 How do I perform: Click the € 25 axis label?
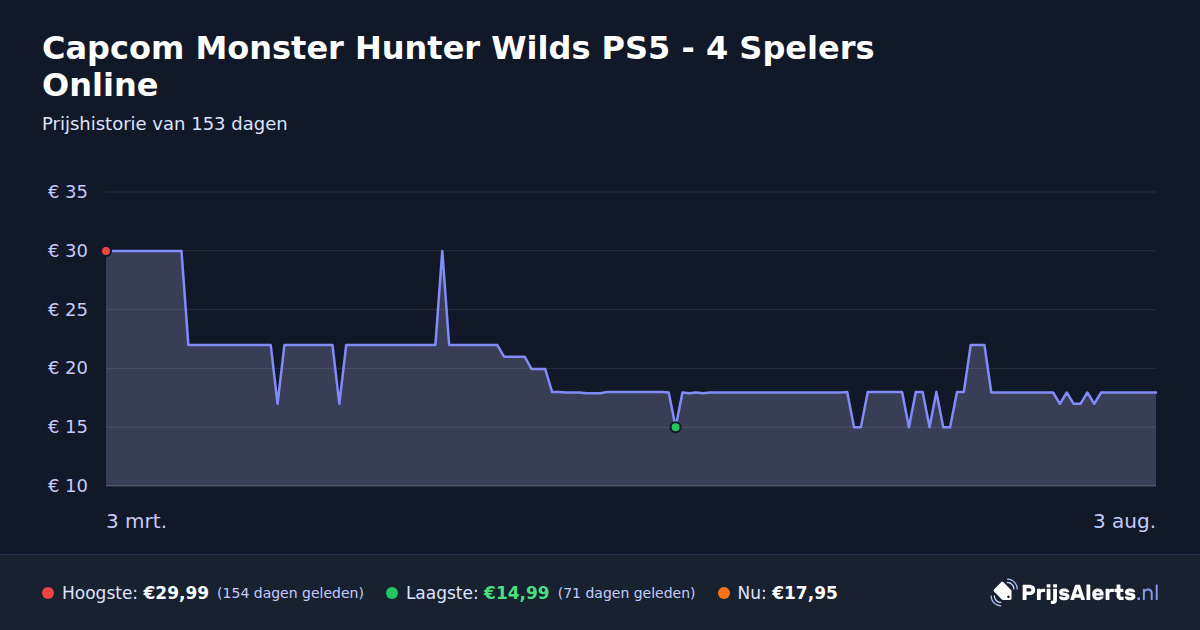click(68, 310)
